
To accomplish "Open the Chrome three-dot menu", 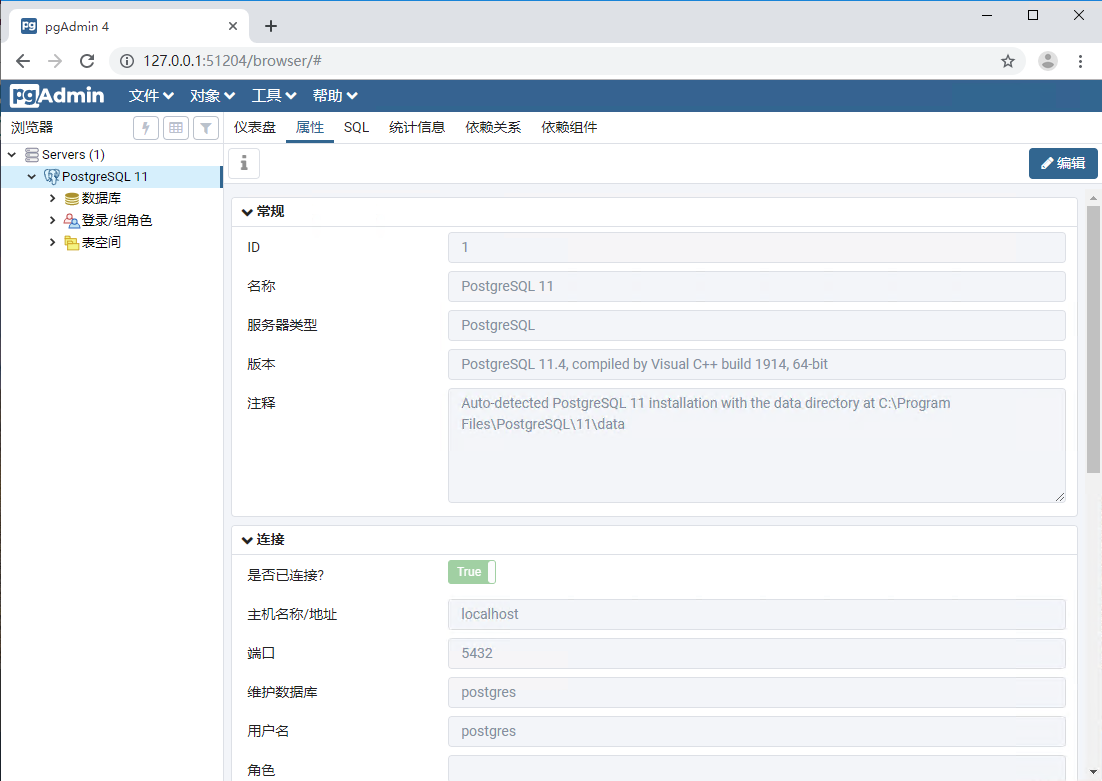I will pos(1080,61).
